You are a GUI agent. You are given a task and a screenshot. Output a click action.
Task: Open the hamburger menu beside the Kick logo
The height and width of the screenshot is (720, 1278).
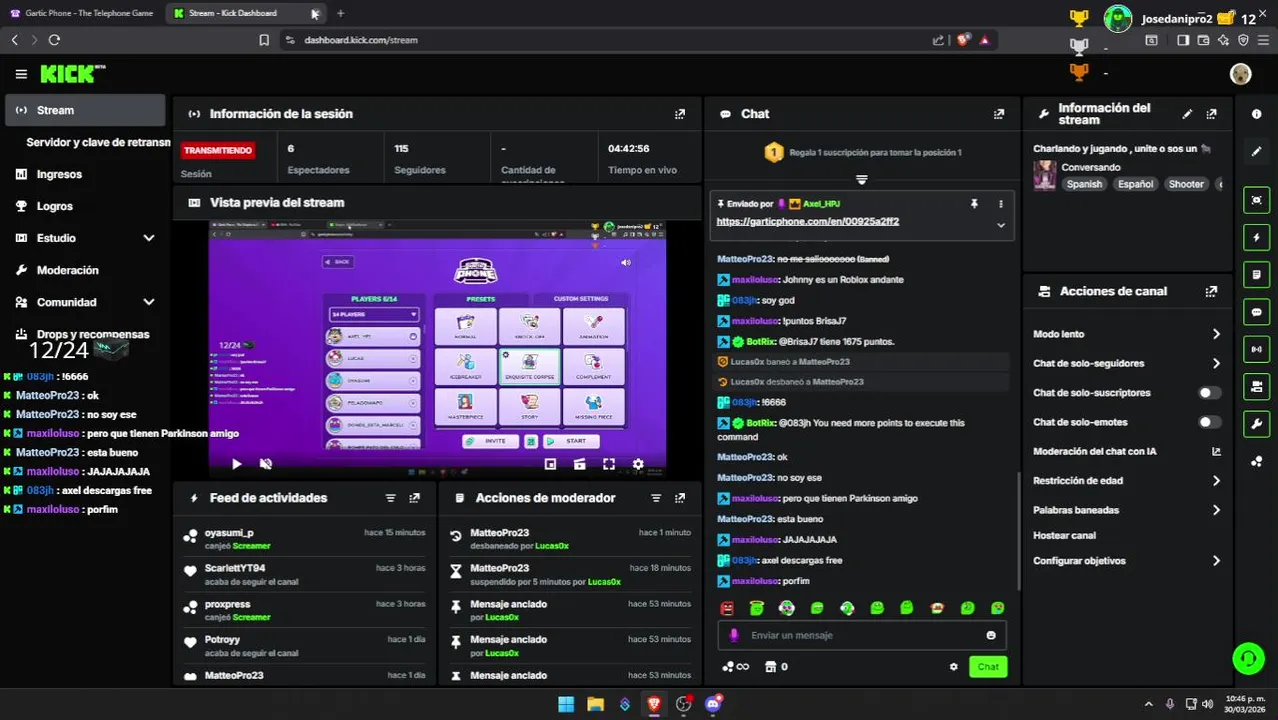pos(21,74)
